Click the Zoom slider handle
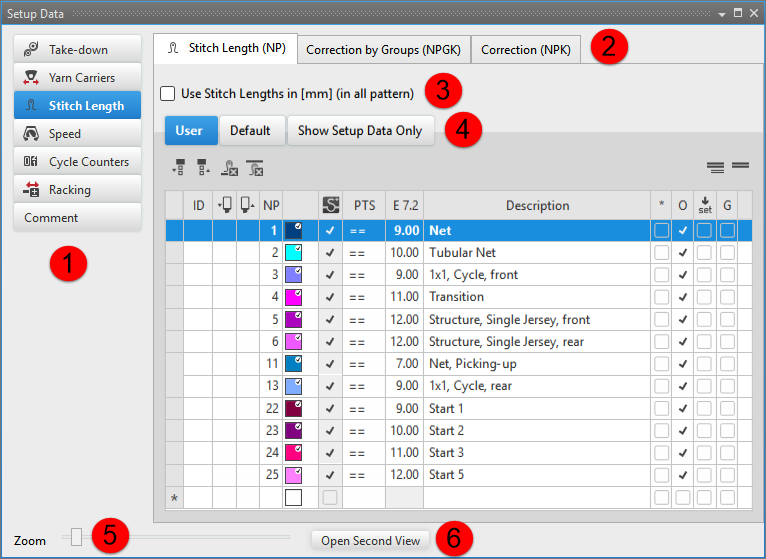 click(x=77, y=538)
